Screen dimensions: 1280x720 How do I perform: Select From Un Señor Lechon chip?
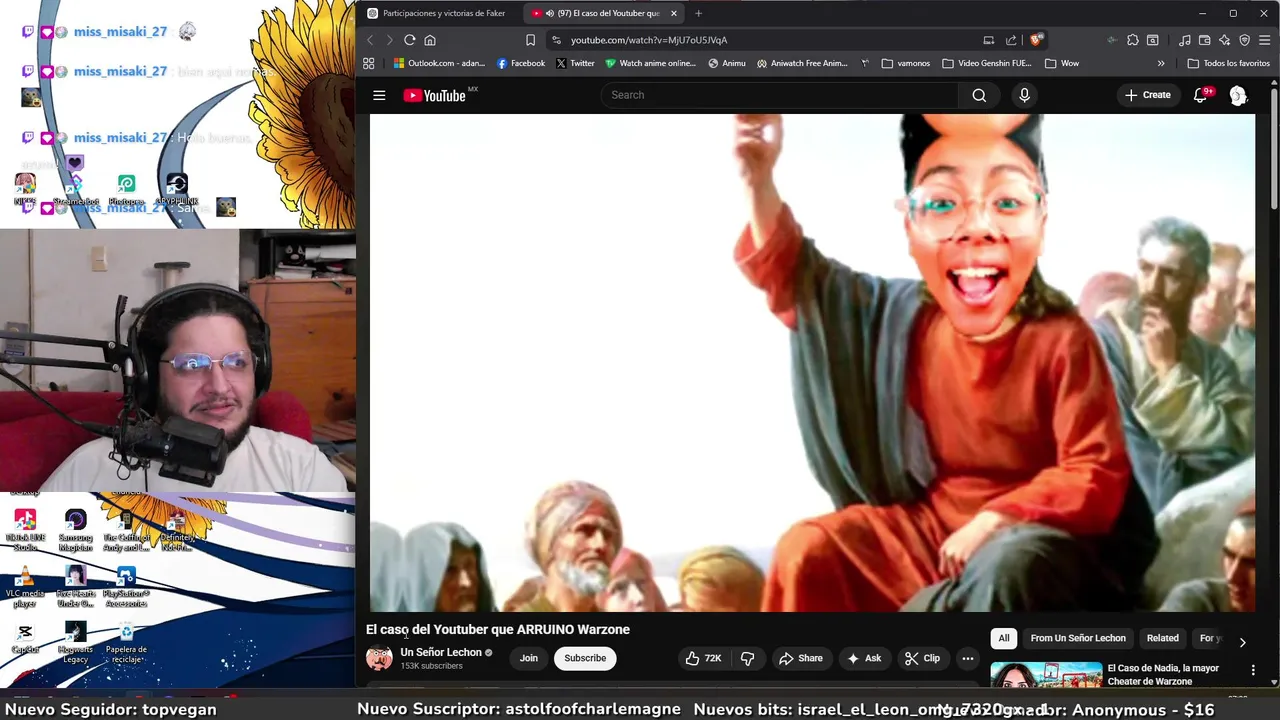pyautogui.click(x=1078, y=638)
